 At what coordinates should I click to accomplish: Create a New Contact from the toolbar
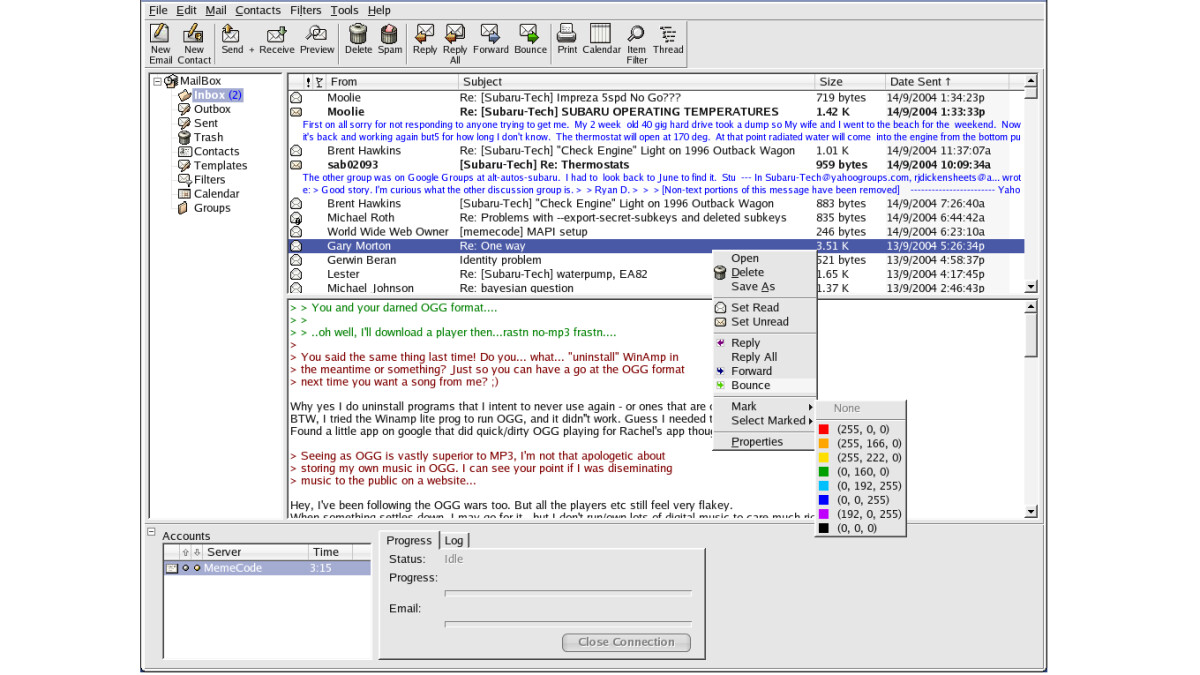coord(194,43)
